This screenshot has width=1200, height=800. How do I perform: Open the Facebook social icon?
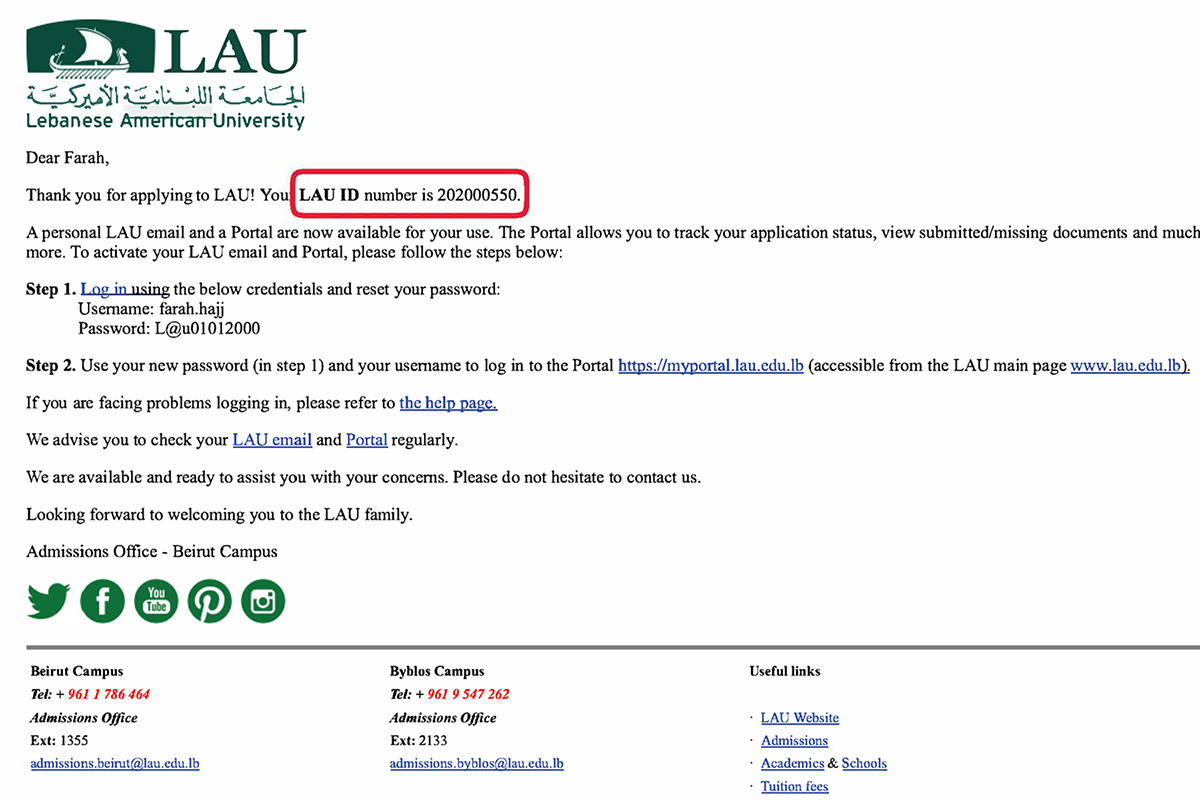[x=102, y=601]
